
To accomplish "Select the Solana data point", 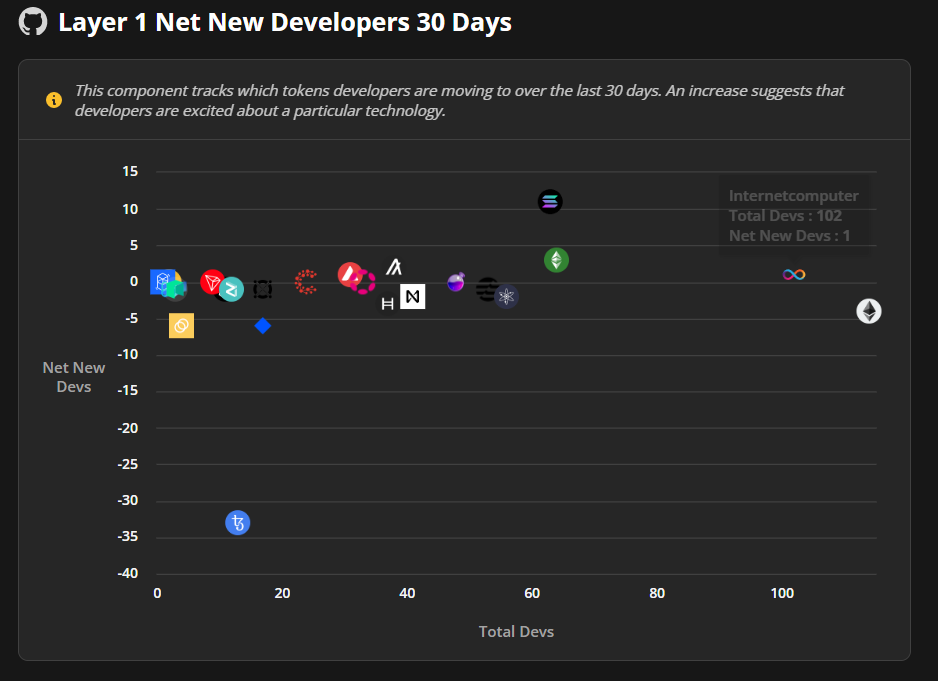I will click(x=550, y=202).
